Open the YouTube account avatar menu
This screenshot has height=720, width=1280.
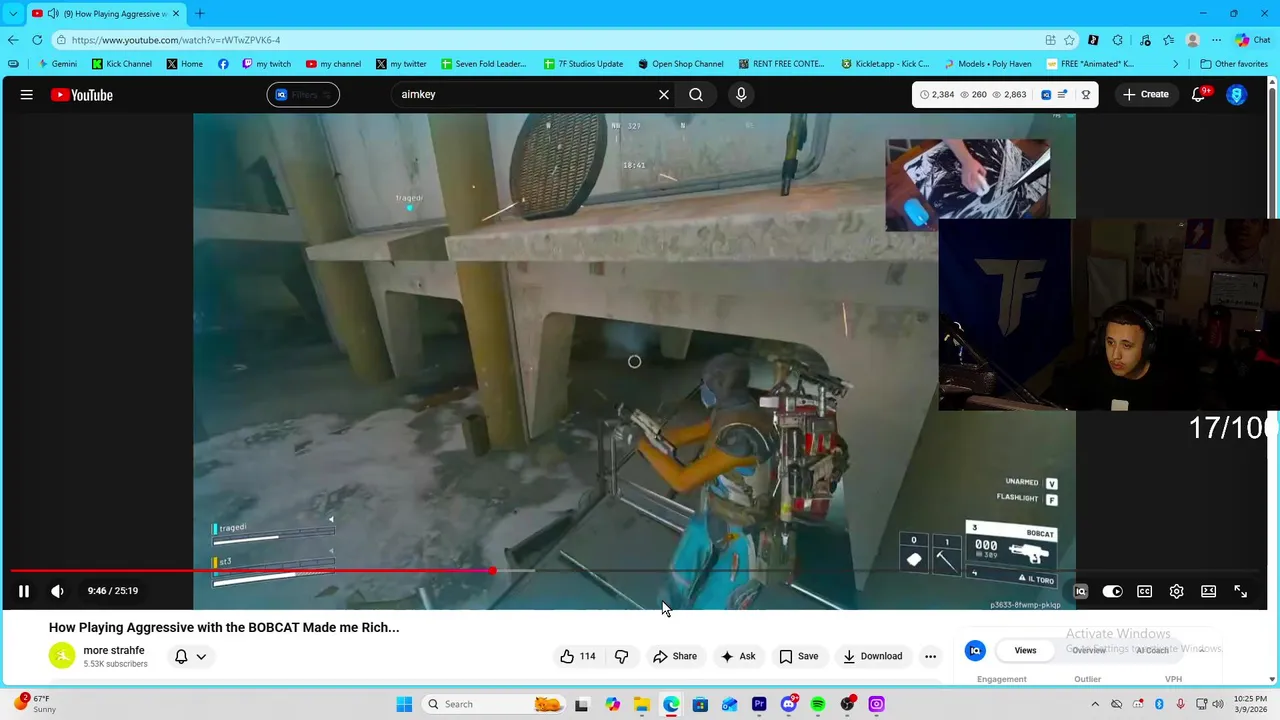pyautogui.click(x=1237, y=95)
